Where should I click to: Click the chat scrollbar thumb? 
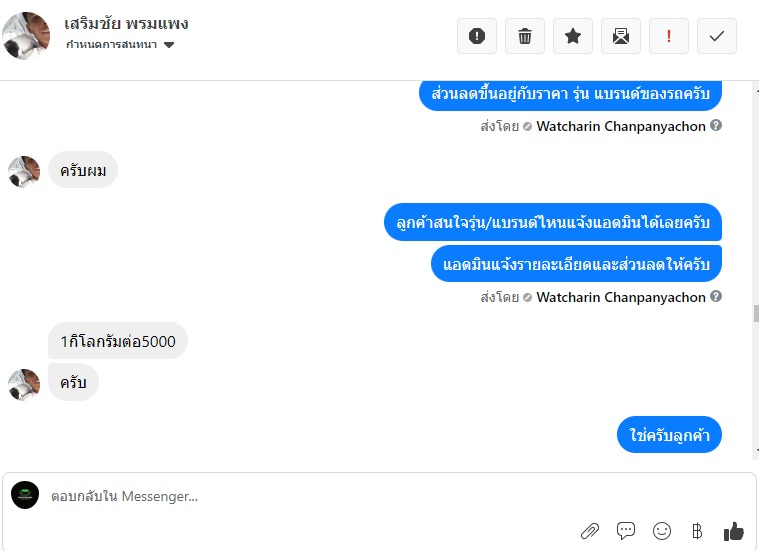[756, 313]
